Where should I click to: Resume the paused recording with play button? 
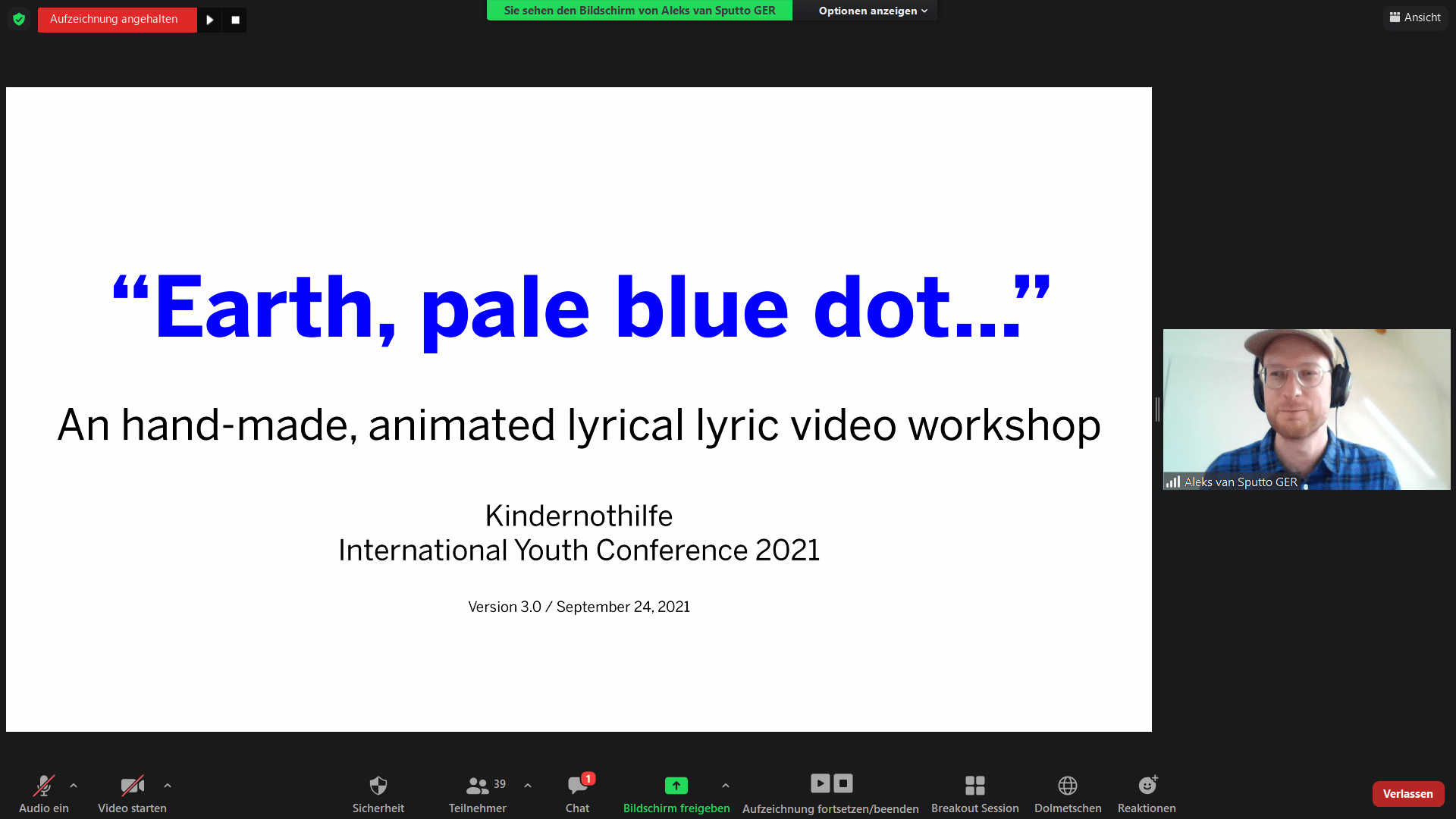(209, 20)
